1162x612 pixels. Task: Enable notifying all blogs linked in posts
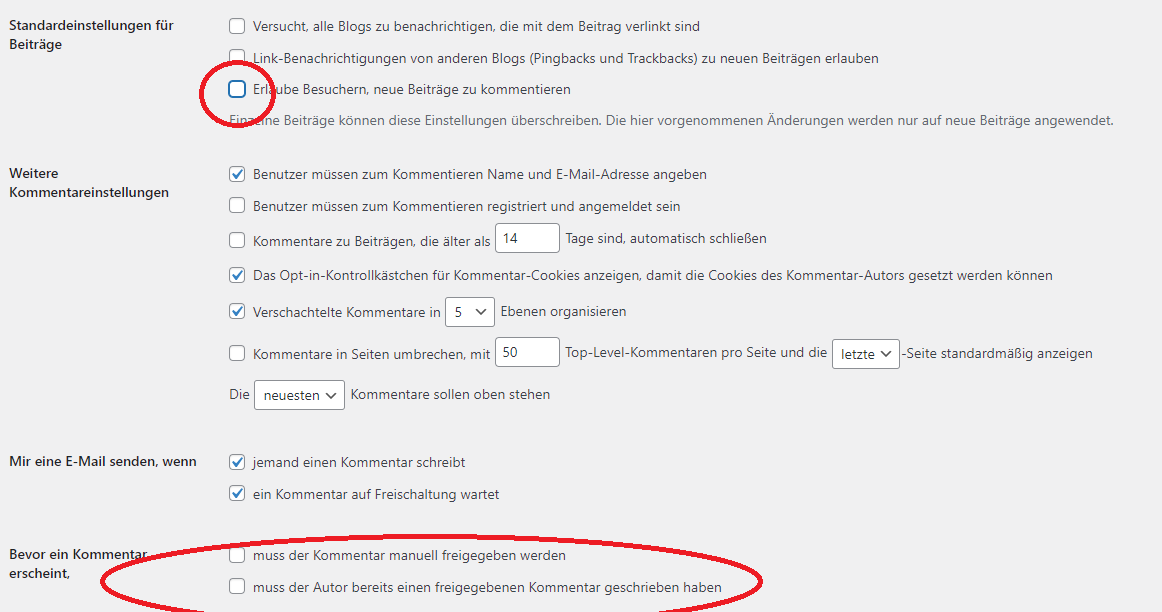coord(237,26)
